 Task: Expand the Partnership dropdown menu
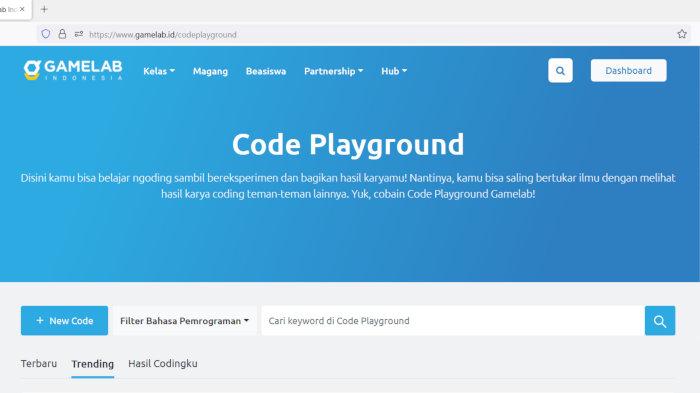[333, 71]
